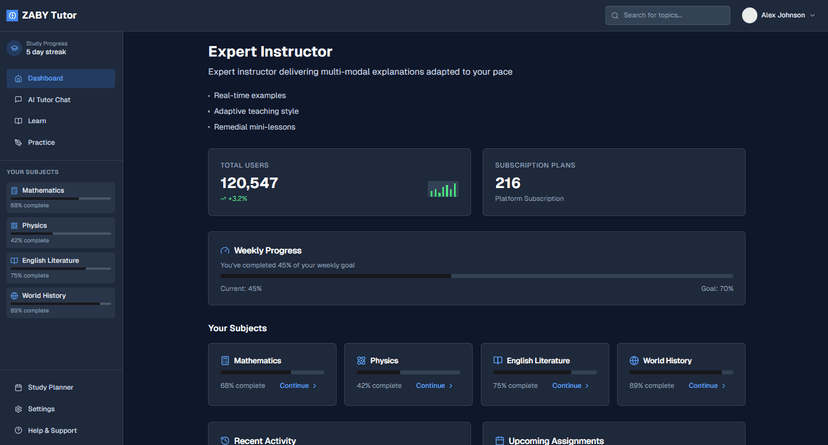Click the Goal: 70% label
The image size is (828, 445).
click(x=717, y=289)
